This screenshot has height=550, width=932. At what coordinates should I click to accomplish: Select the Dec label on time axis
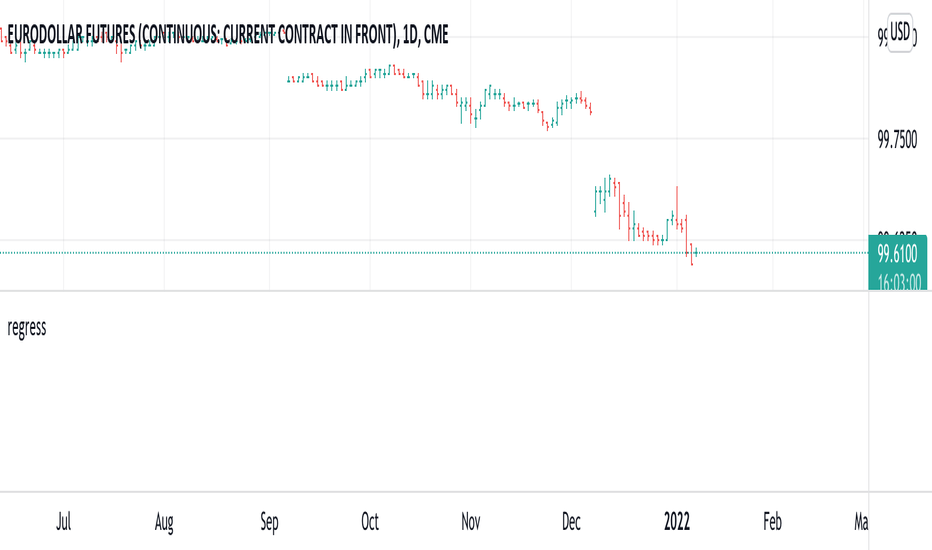(x=571, y=521)
